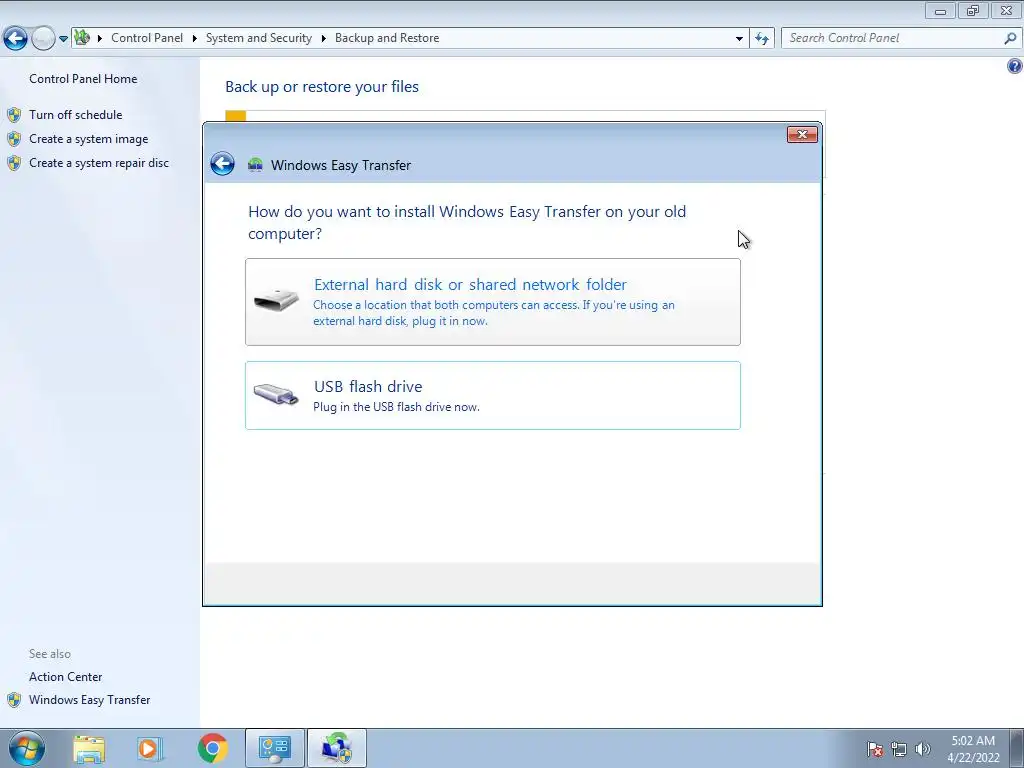The image size is (1024, 768).
Task: Click Backup and Restore breadcrumb
Action: tap(387, 38)
